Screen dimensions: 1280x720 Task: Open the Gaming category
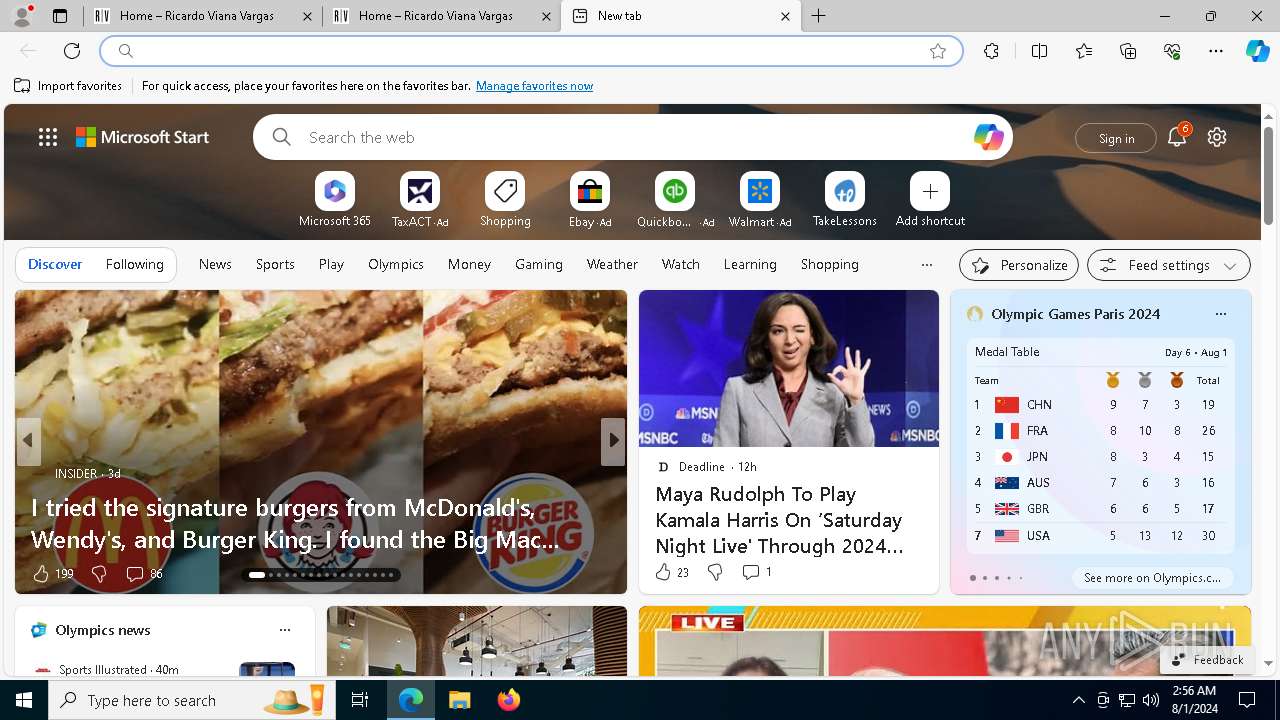[539, 265]
